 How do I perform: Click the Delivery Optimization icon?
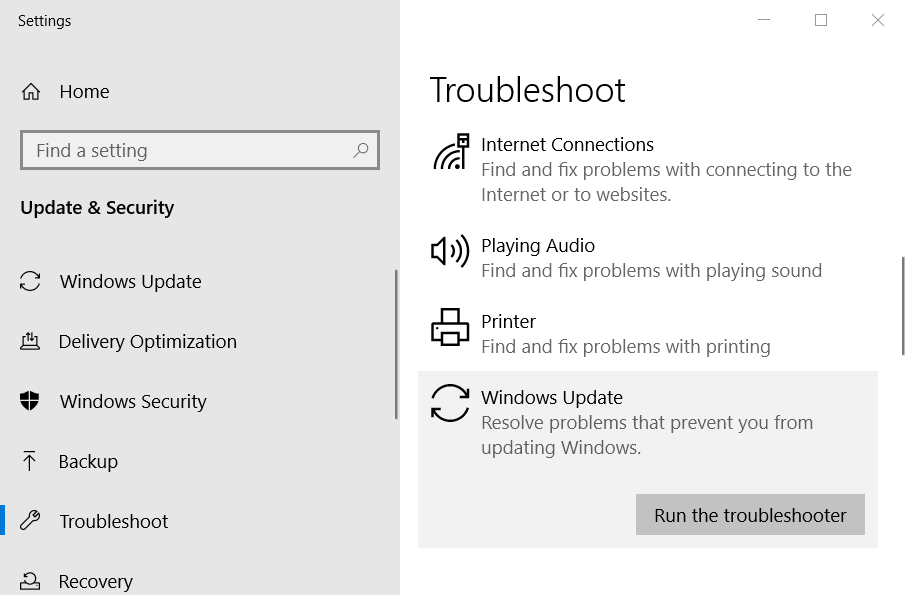[30, 341]
